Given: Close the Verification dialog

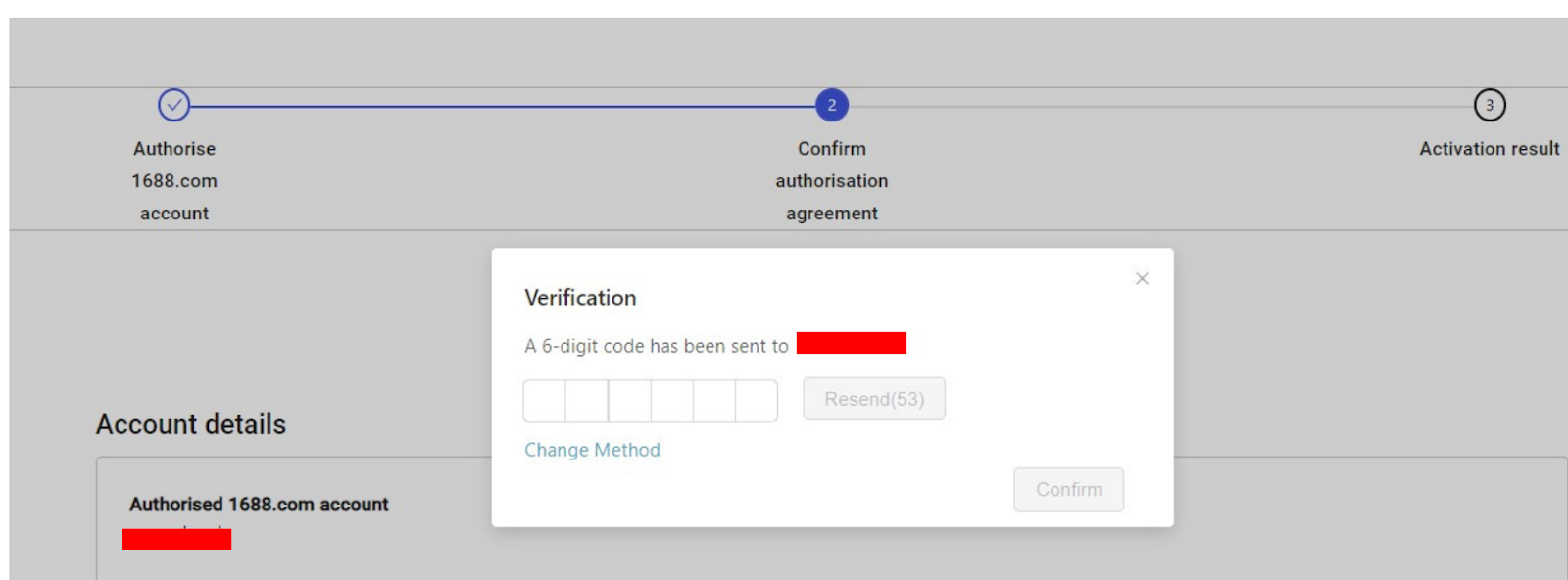Looking at the screenshot, I should coord(1142,279).
